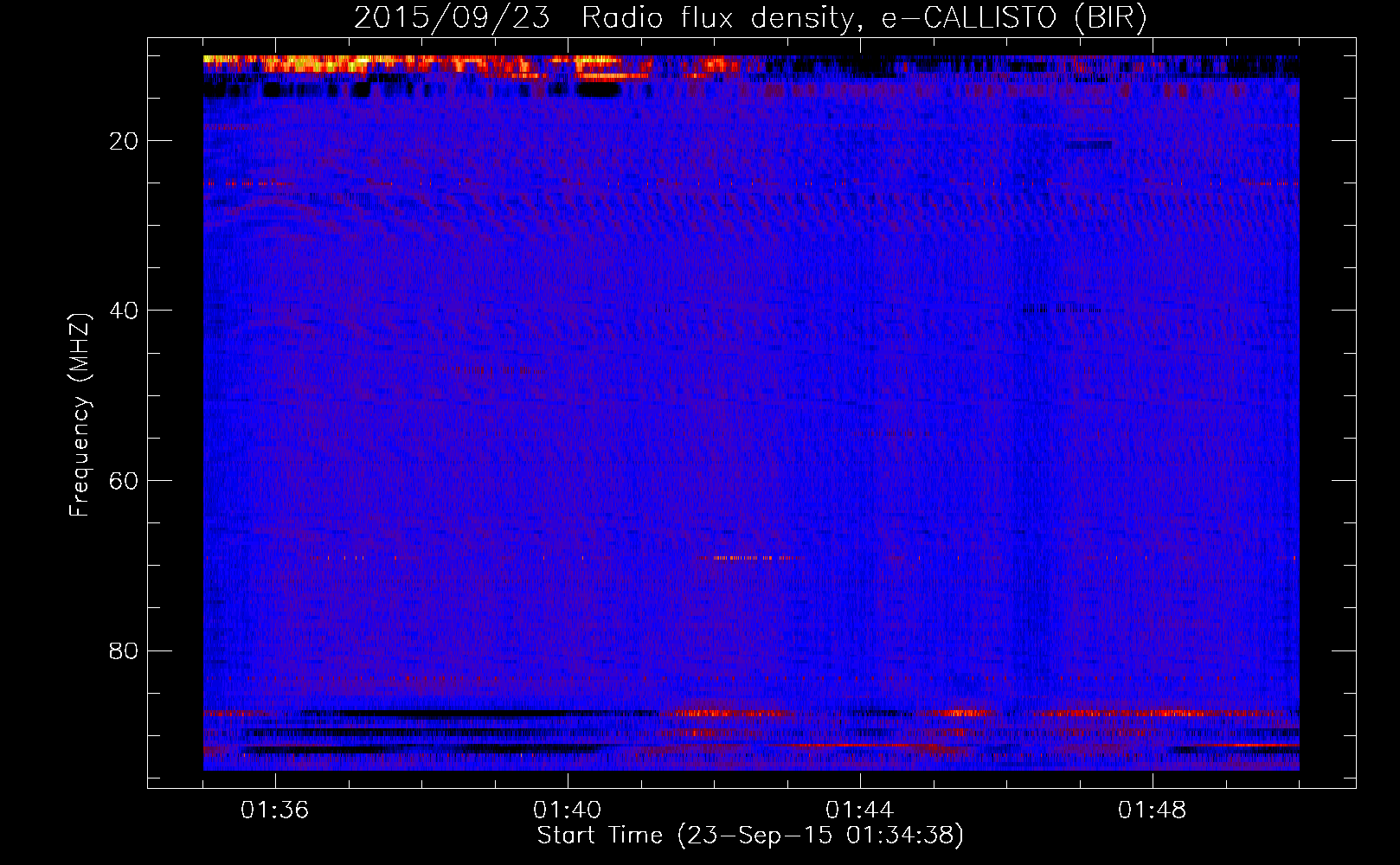The height and width of the screenshot is (865, 1400).
Task: Click the 40 MHz frequency tick label
Action: (125, 311)
